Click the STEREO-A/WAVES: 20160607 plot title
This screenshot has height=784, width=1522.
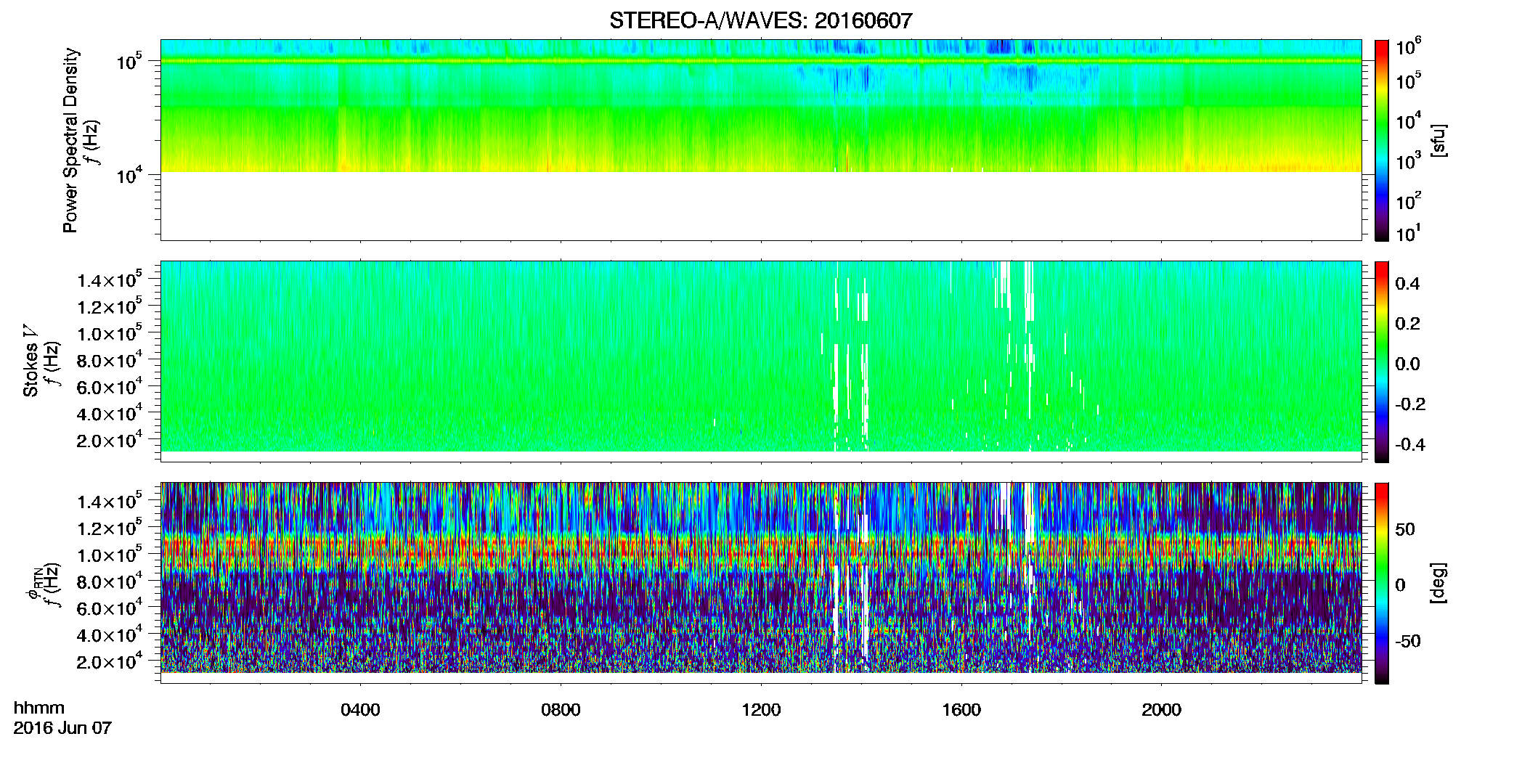coord(760,20)
